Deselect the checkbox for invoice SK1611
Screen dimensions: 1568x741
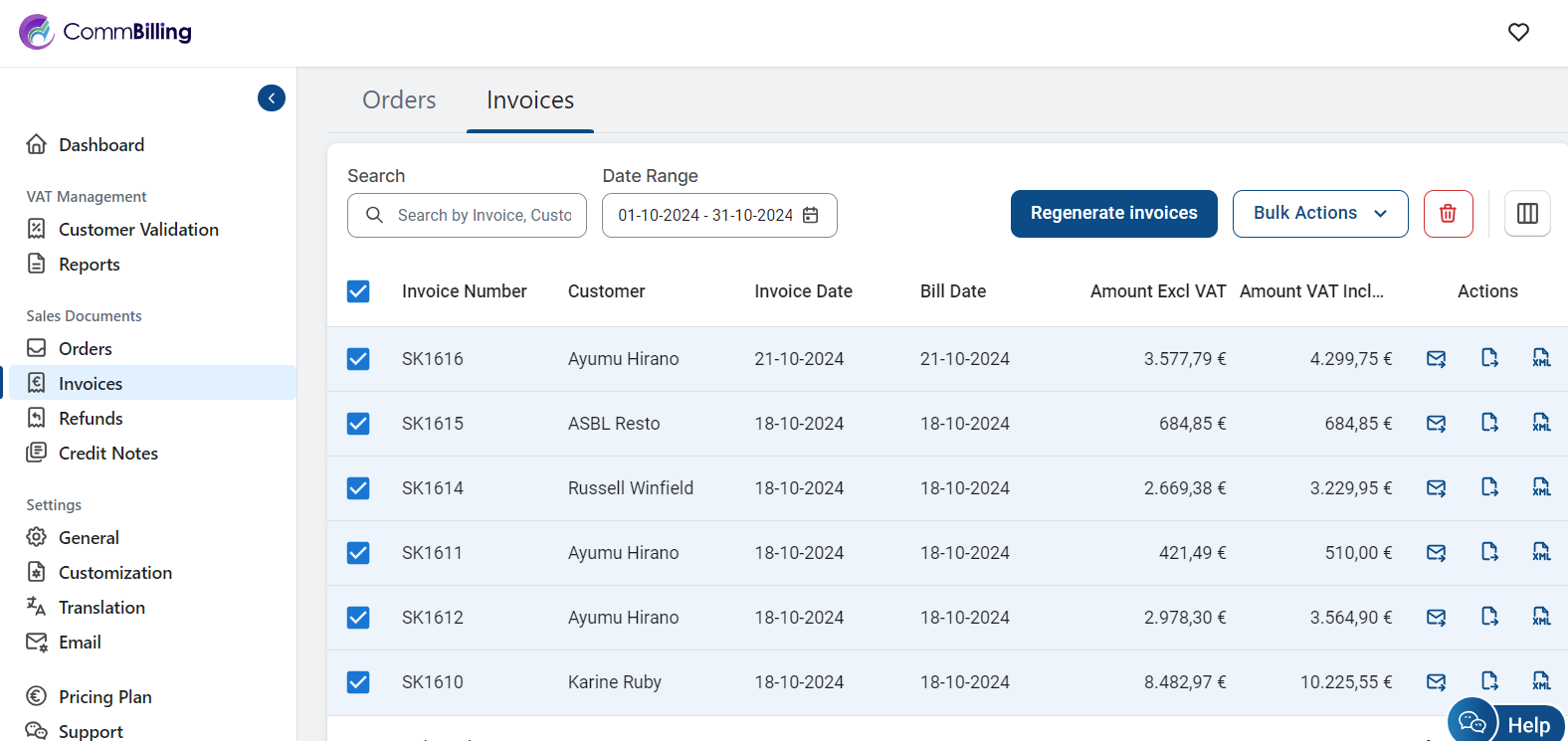pos(358,553)
